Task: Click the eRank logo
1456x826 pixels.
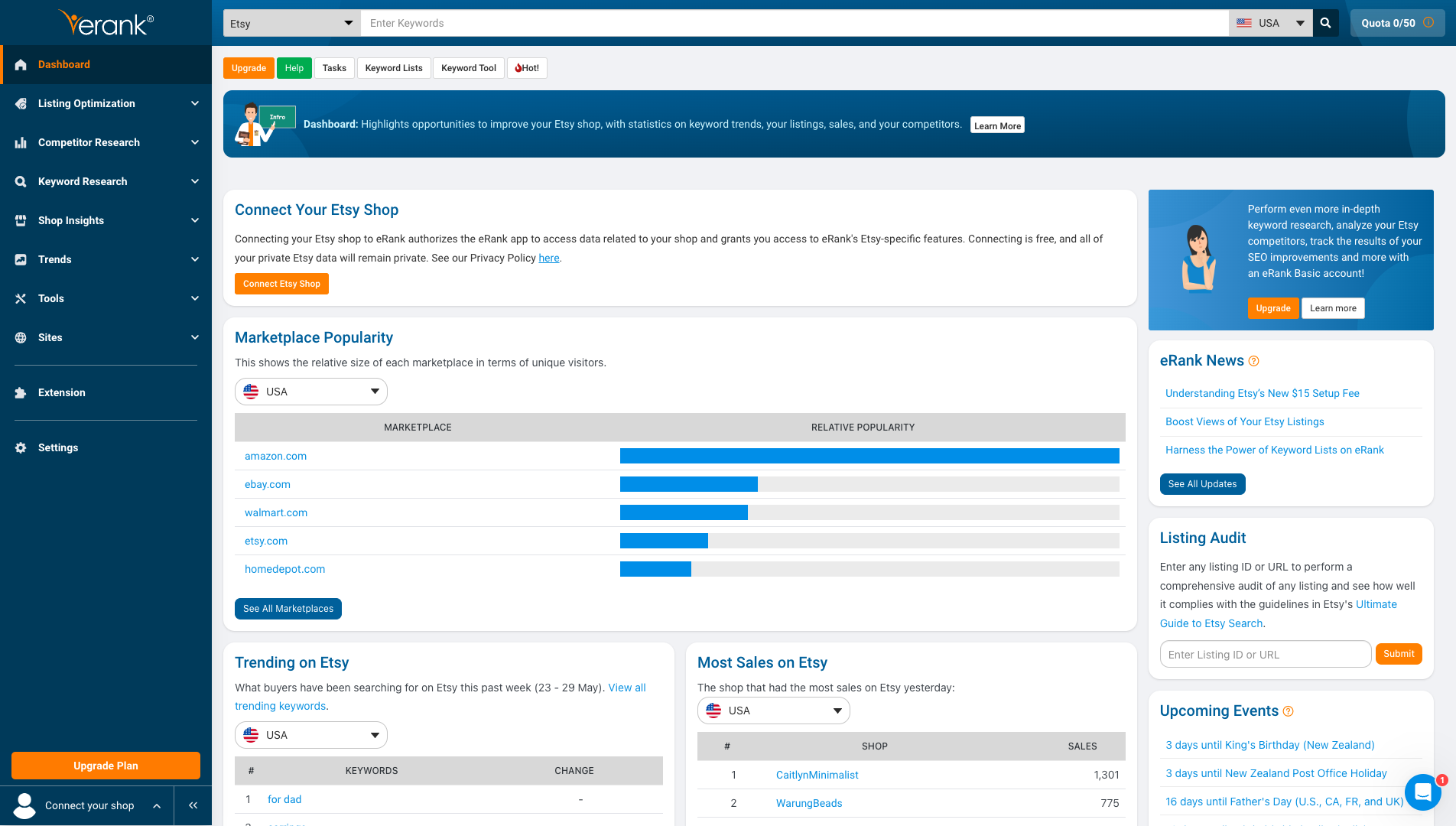Action: tap(106, 23)
